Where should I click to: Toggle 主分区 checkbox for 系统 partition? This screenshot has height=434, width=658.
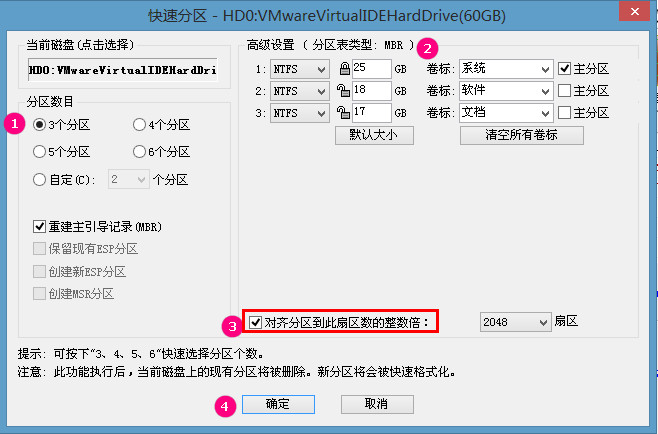coord(564,68)
